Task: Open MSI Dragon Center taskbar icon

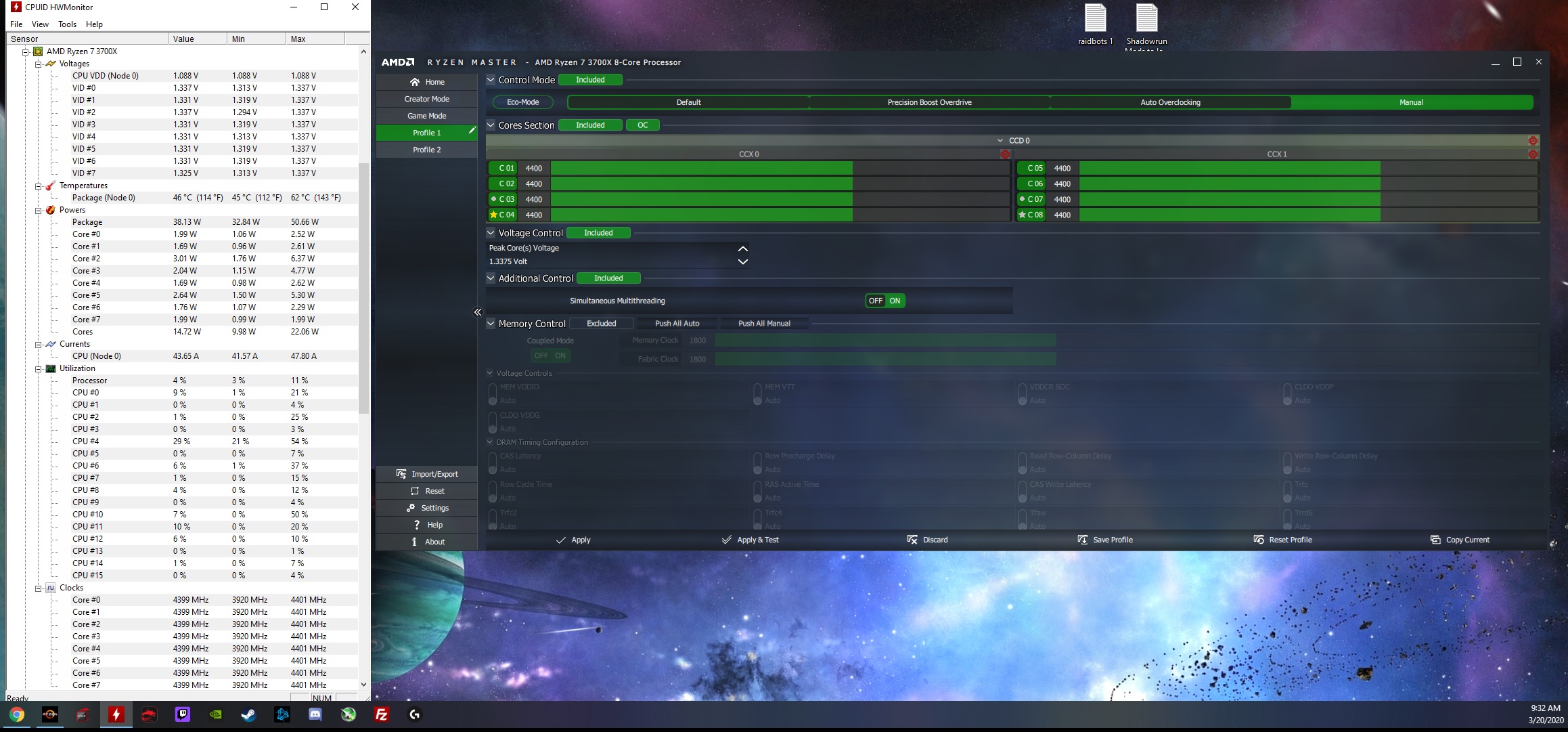Action: coord(150,714)
